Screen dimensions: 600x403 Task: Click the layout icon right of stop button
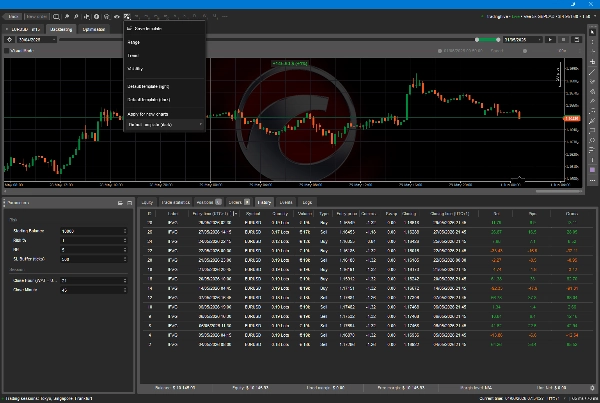click(576, 39)
